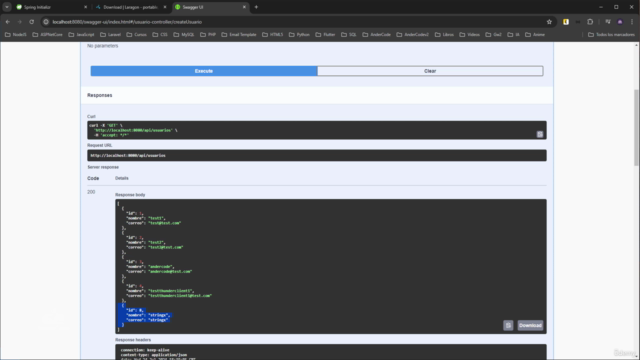Click the test@test.com correo value
This screenshot has width=640, height=360.
pyautogui.click(x=164, y=223)
